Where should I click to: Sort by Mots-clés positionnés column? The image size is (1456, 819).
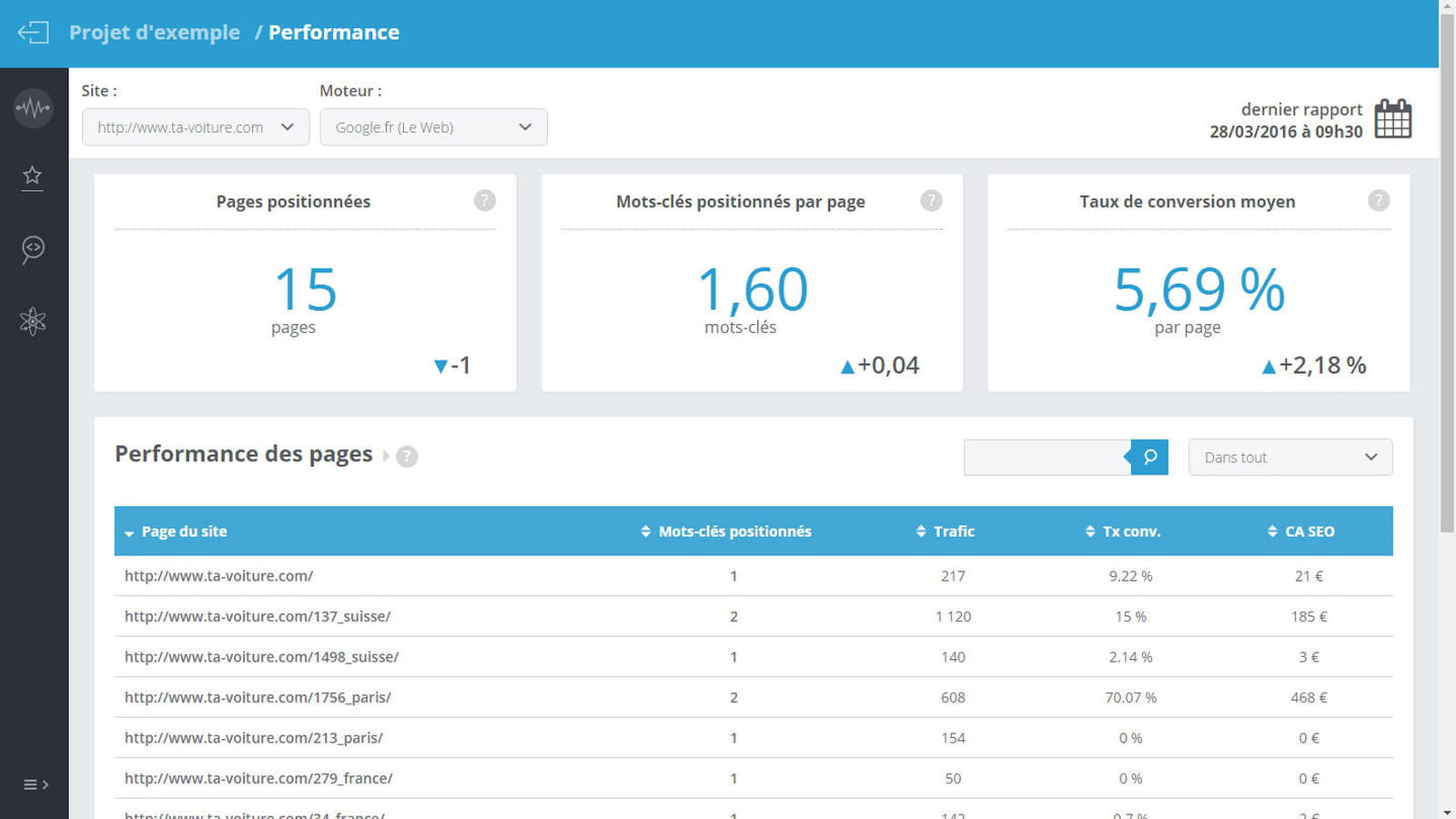click(726, 531)
